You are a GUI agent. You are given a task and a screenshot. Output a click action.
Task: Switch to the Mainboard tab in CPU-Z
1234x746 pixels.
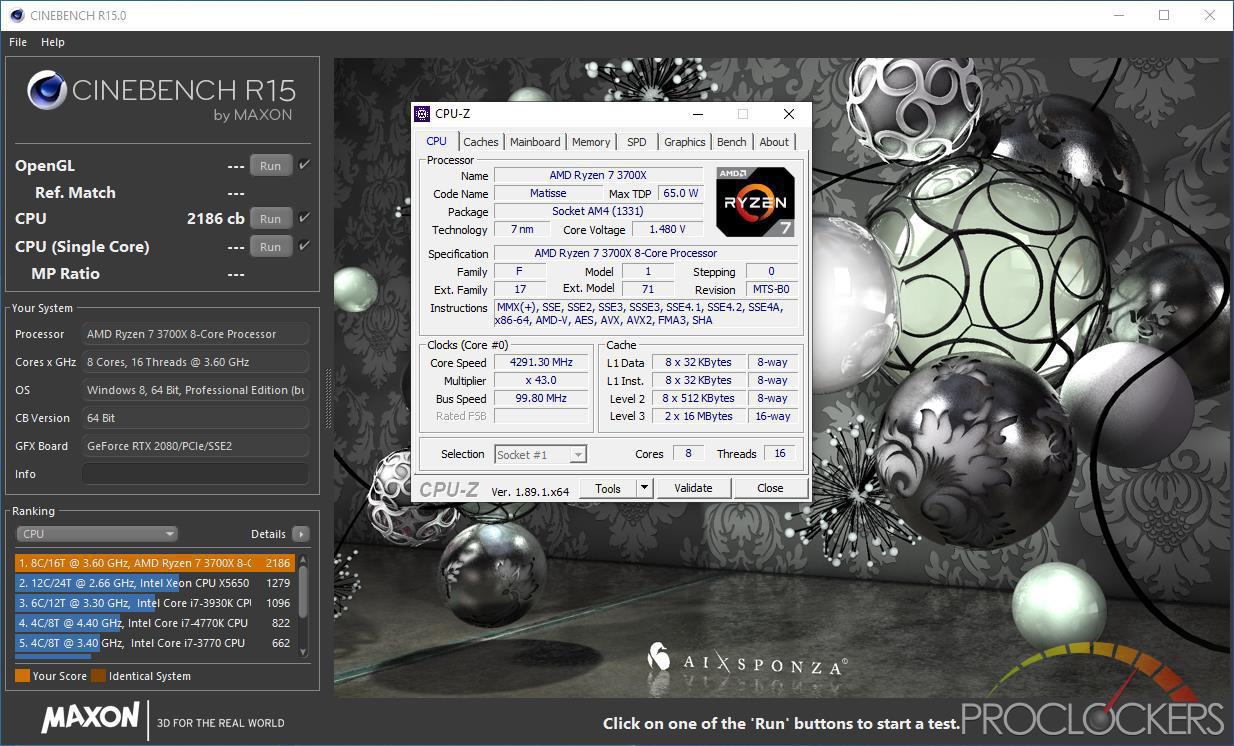535,142
